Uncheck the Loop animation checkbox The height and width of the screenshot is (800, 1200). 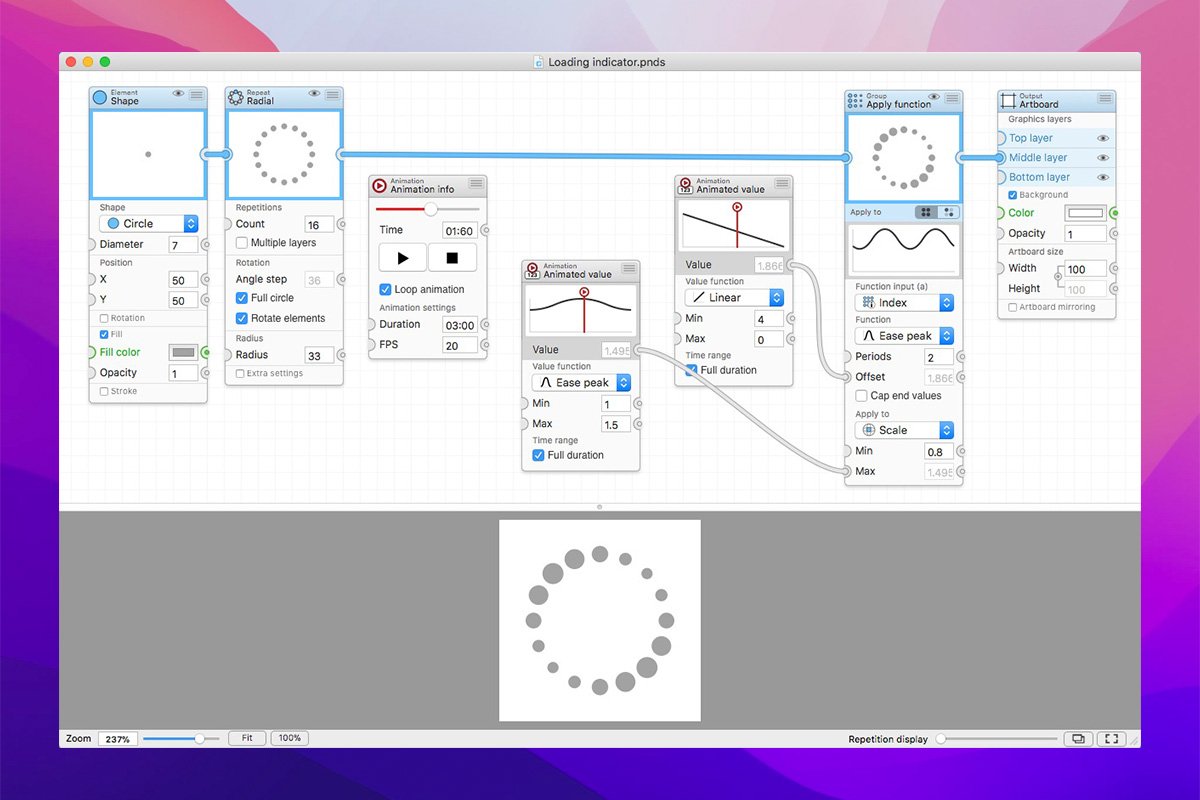tap(386, 289)
